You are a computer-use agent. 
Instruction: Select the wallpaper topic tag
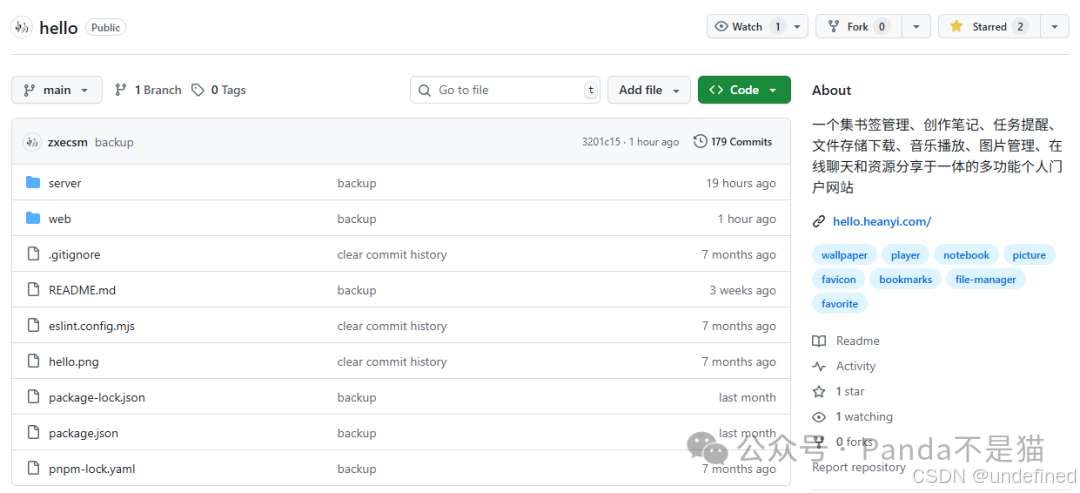(844, 255)
